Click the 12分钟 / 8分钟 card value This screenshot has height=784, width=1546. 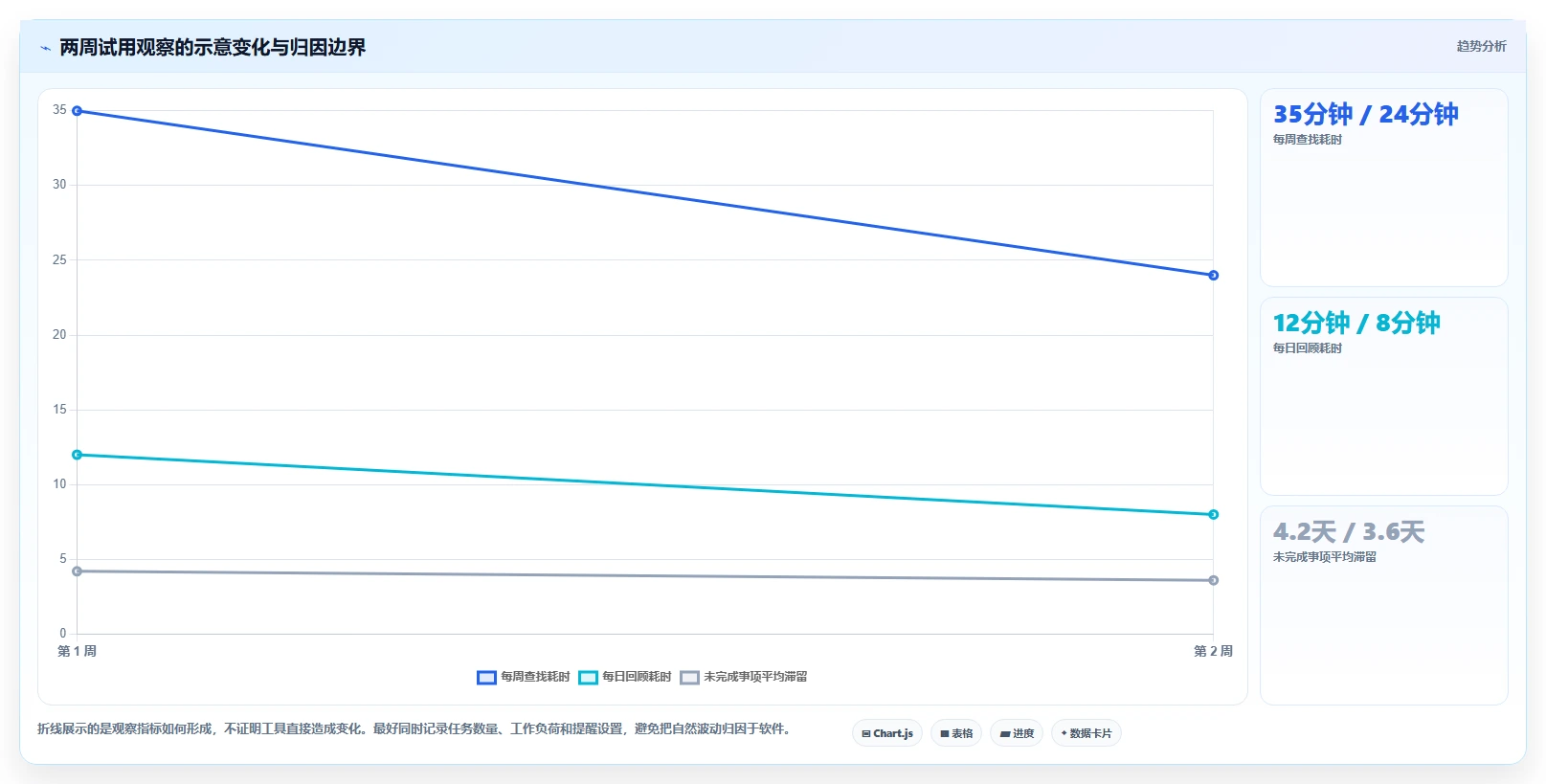coord(1356,324)
